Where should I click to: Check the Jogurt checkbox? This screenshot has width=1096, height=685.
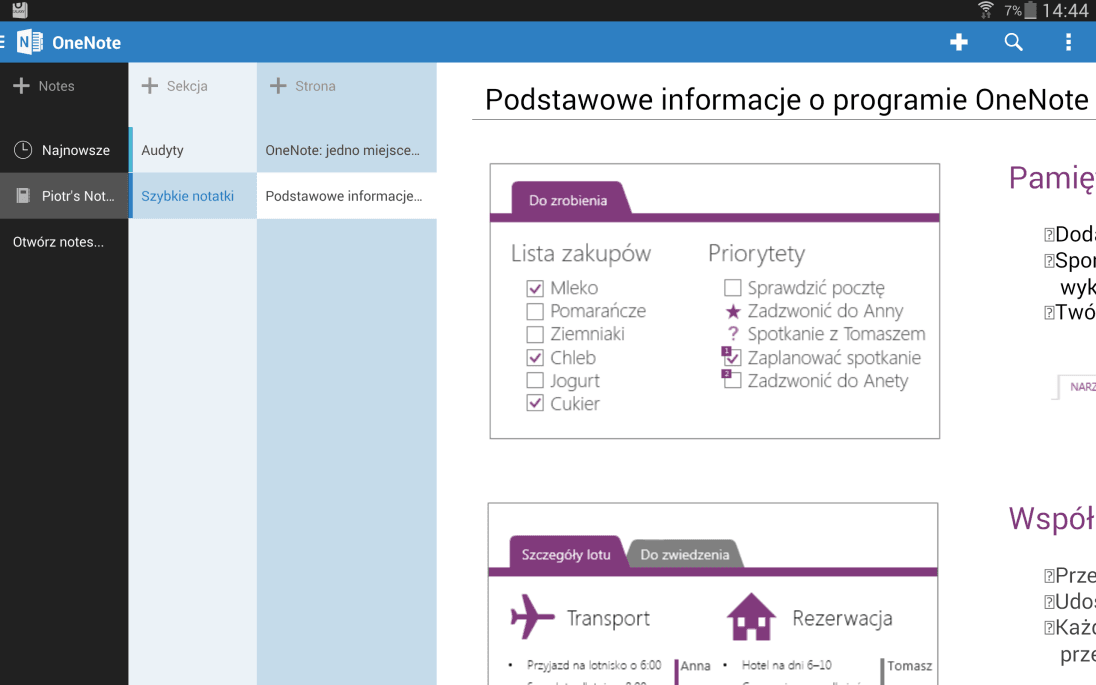point(535,380)
